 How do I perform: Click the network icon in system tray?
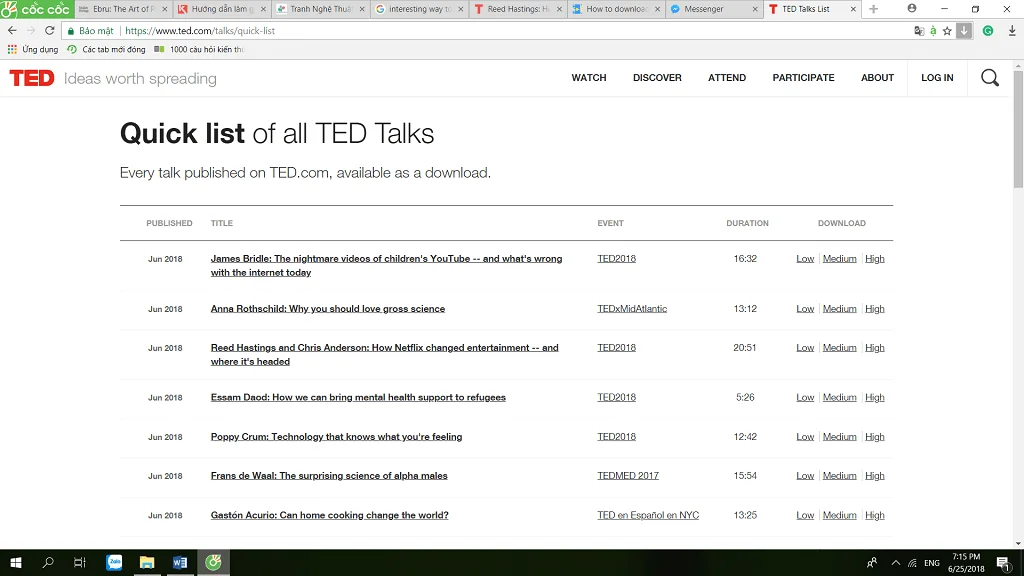click(x=912, y=563)
